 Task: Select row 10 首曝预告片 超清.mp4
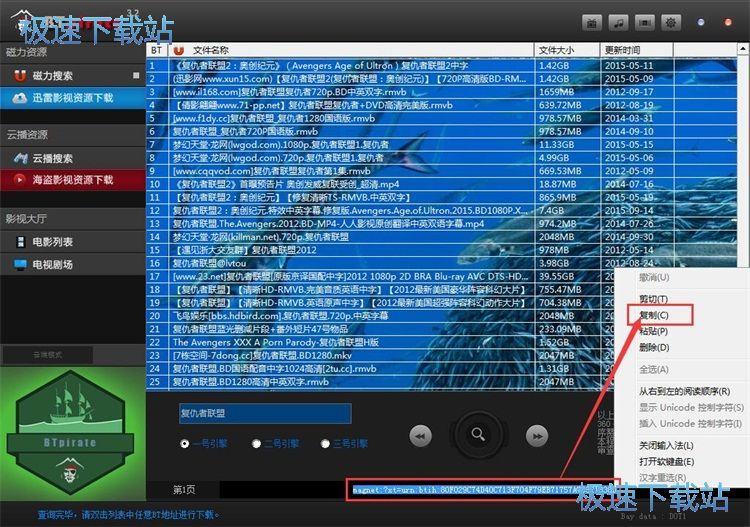[441, 184]
